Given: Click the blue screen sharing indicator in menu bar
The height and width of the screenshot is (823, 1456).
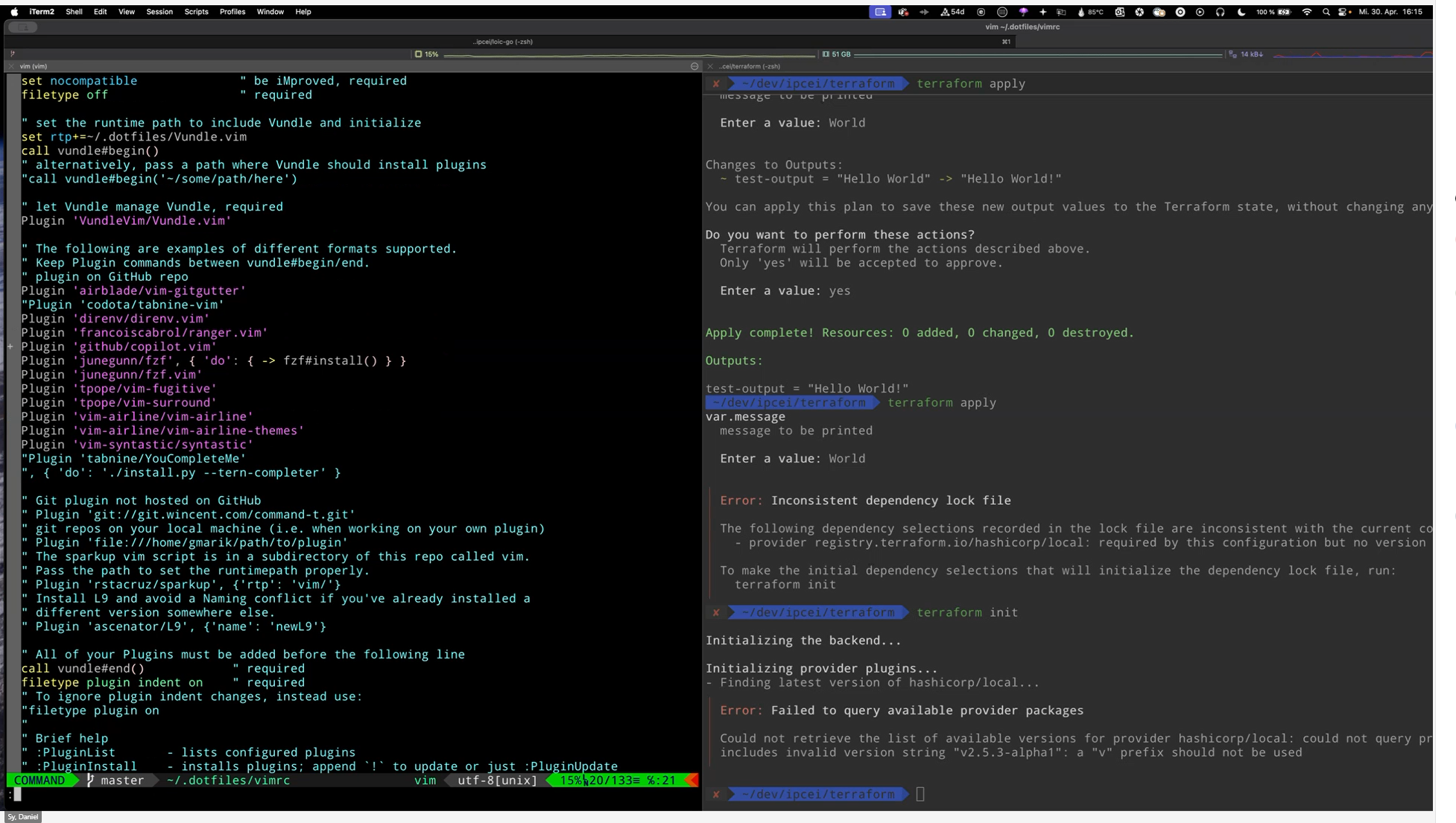Looking at the screenshot, I should click(880, 12).
